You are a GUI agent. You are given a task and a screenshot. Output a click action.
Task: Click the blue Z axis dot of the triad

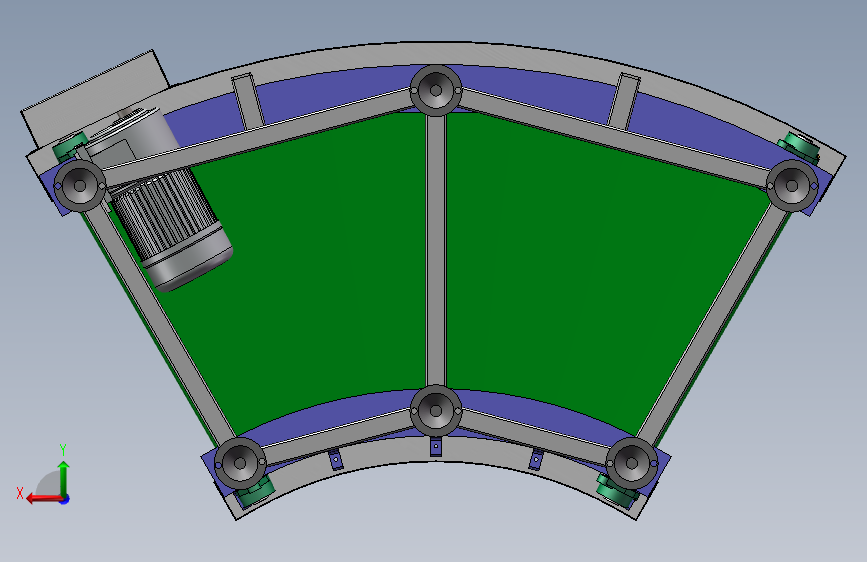[x=65, y=499]
